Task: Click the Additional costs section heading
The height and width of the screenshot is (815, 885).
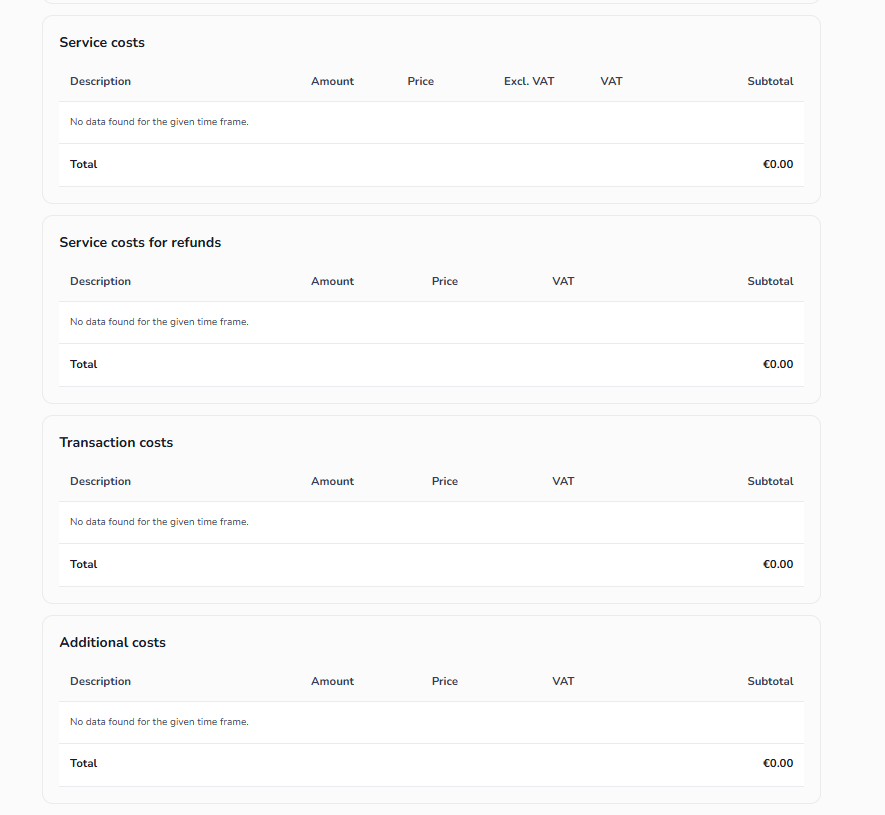Action: (x=112, y=643)
